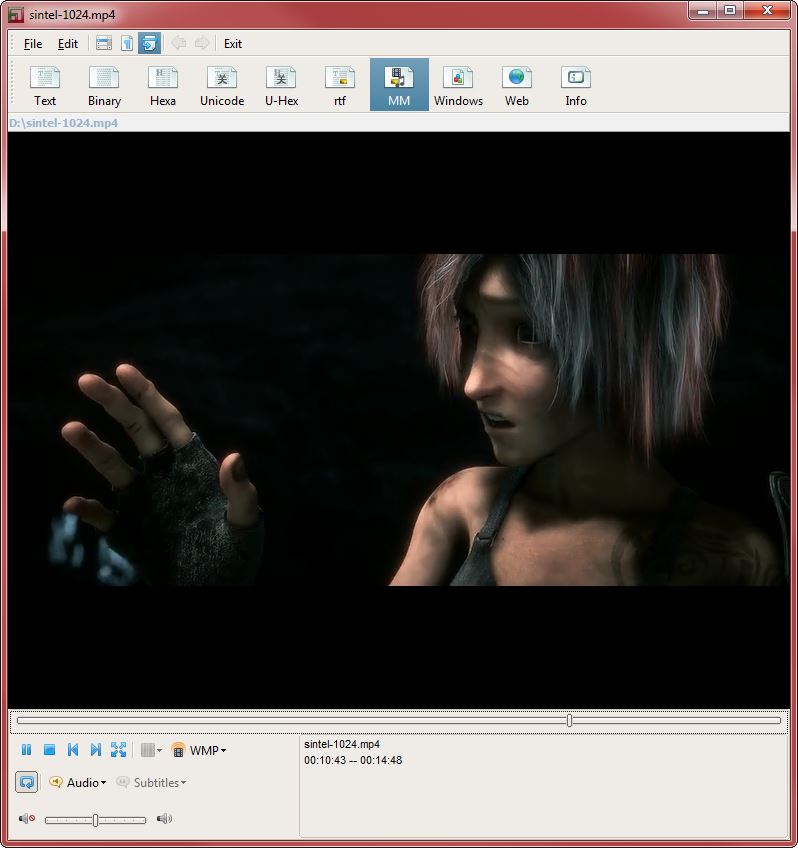Click the volume slider handle
This screenshot has width=798, height=848.
click(96, 820)
